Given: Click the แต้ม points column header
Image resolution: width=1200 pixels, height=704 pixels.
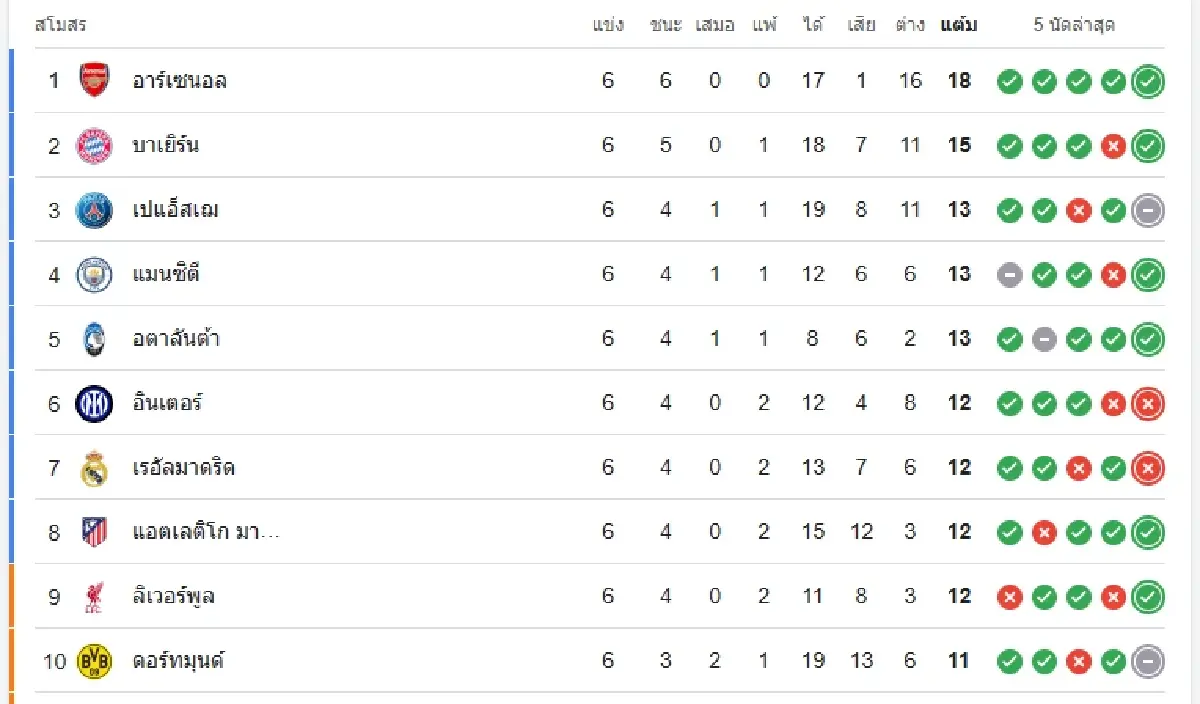Looking at the screenshot, I should (959, 25).
